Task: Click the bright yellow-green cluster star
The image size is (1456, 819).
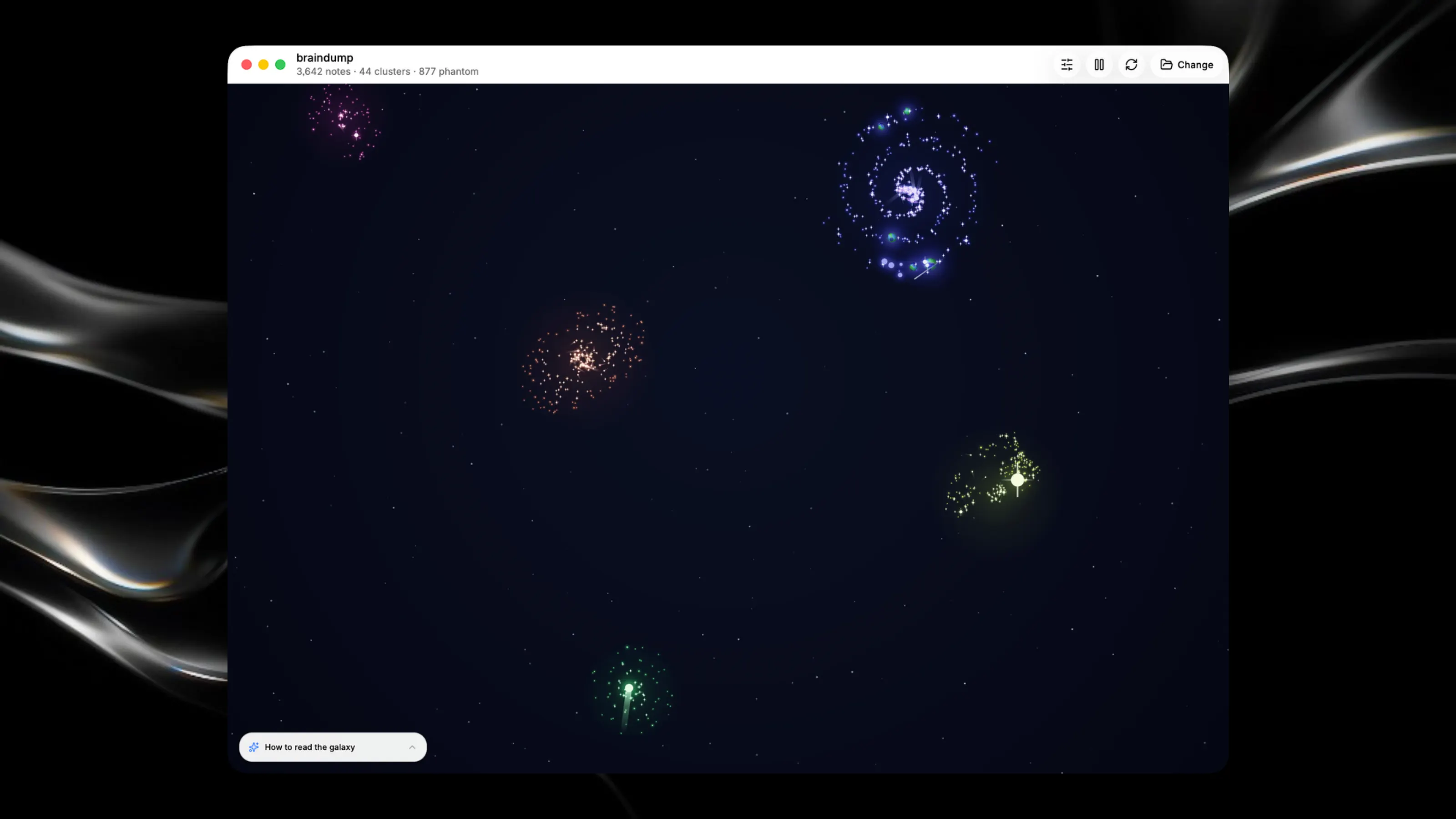Action: [1017, 479]
